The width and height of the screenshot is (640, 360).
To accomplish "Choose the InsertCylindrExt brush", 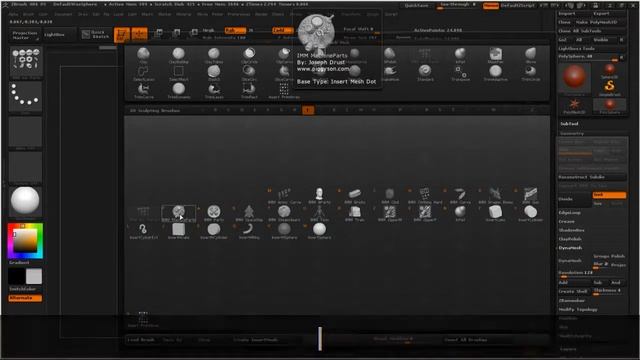I will pyautogui.click(x=143, y=231).
